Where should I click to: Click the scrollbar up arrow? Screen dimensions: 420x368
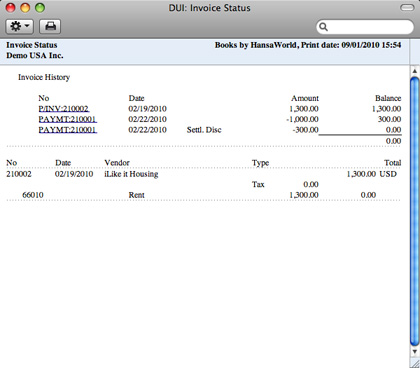(414, 71)
